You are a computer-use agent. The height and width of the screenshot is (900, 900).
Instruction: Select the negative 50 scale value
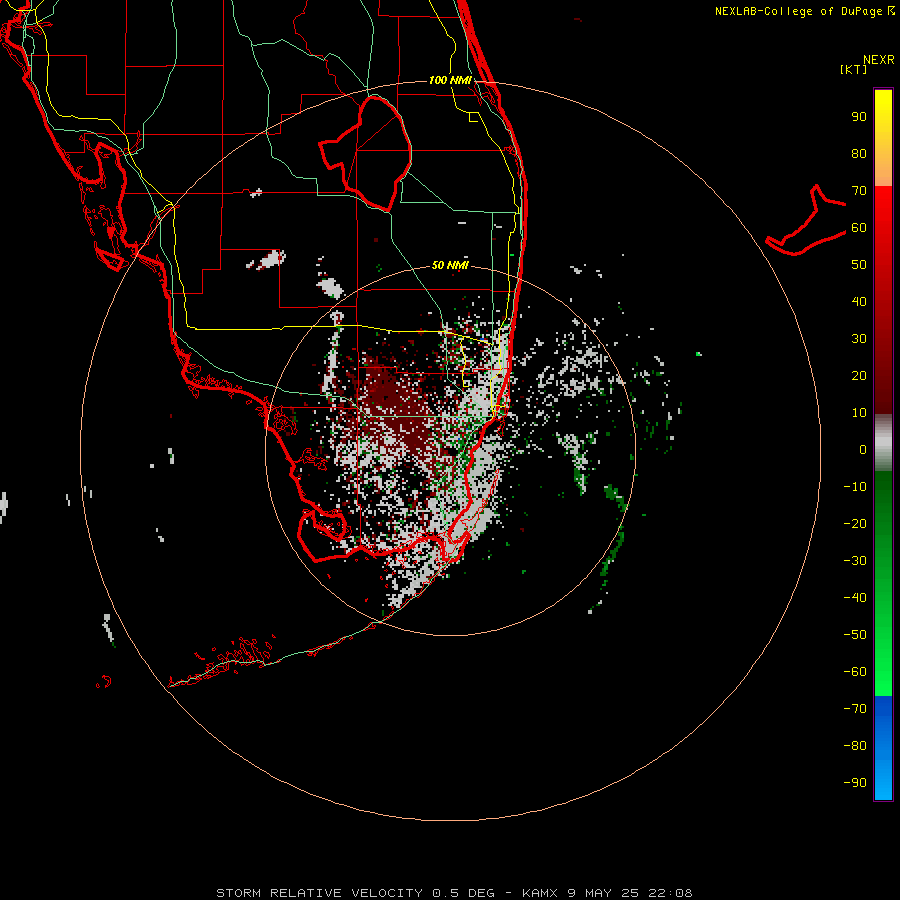pyautogui.click(x=855, y=634)
